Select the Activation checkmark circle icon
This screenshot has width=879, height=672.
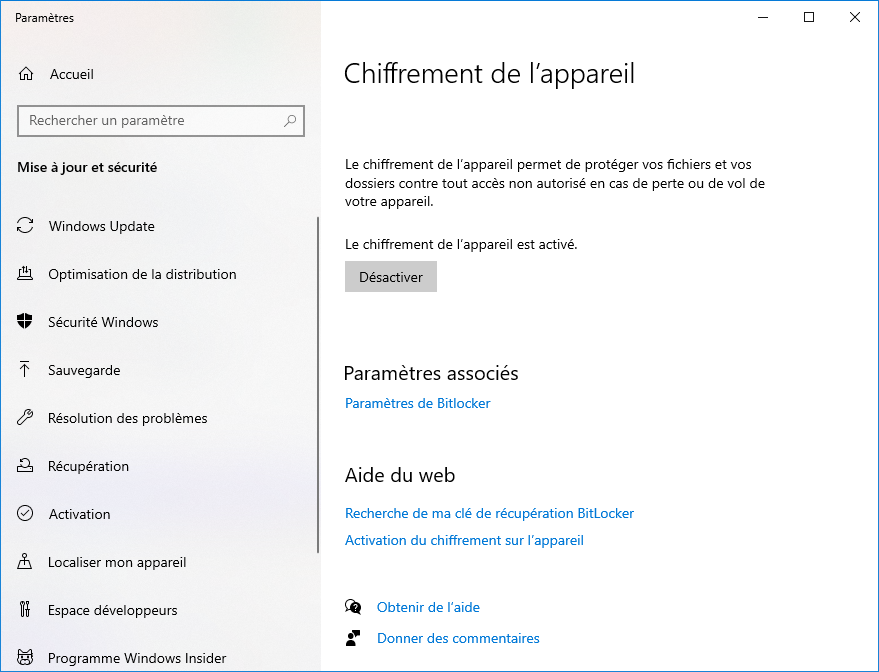point(25,513)
